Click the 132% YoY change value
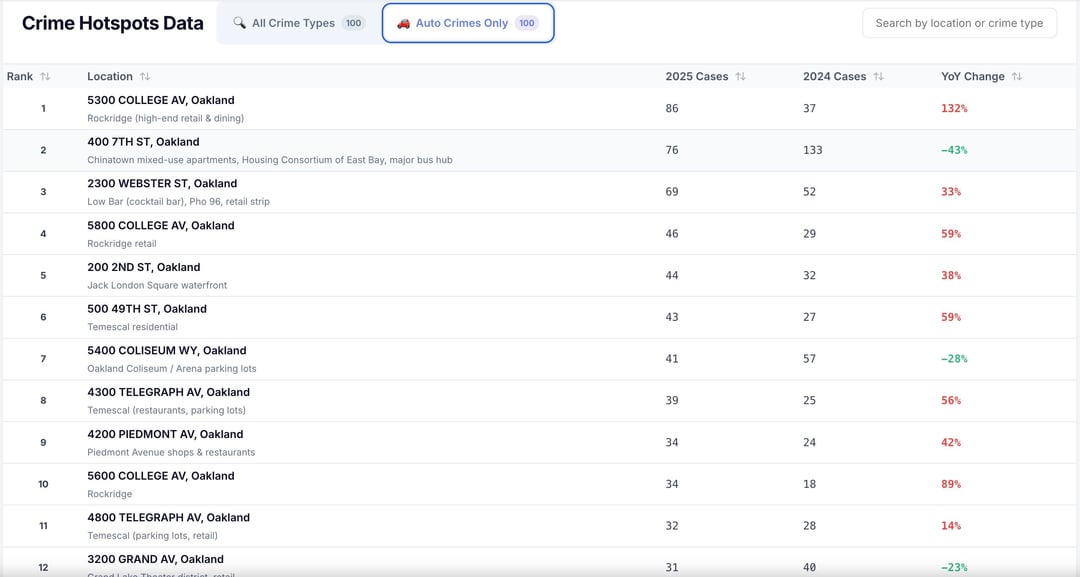 point(954,108)
